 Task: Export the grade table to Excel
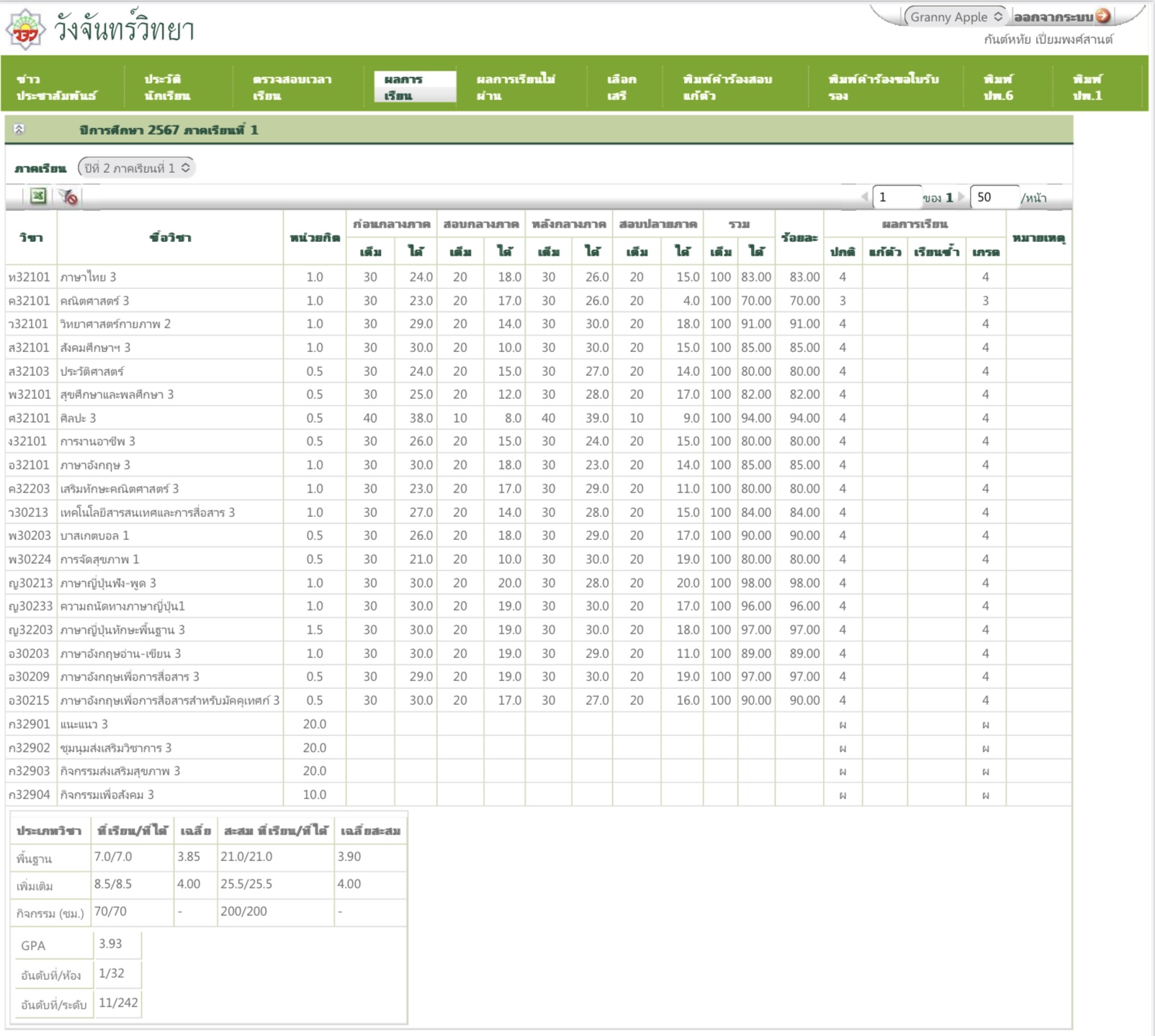coord(38,196)
